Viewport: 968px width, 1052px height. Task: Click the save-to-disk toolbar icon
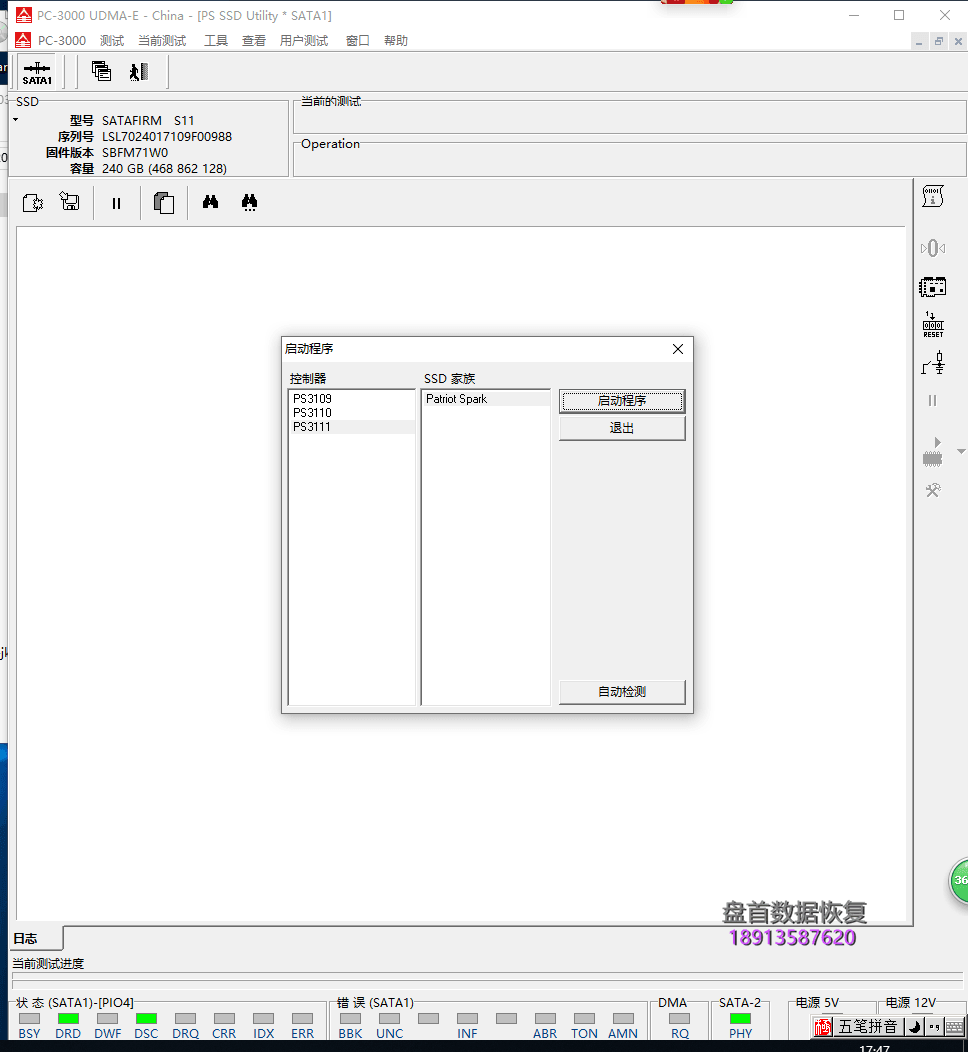[x=70, y=202]
